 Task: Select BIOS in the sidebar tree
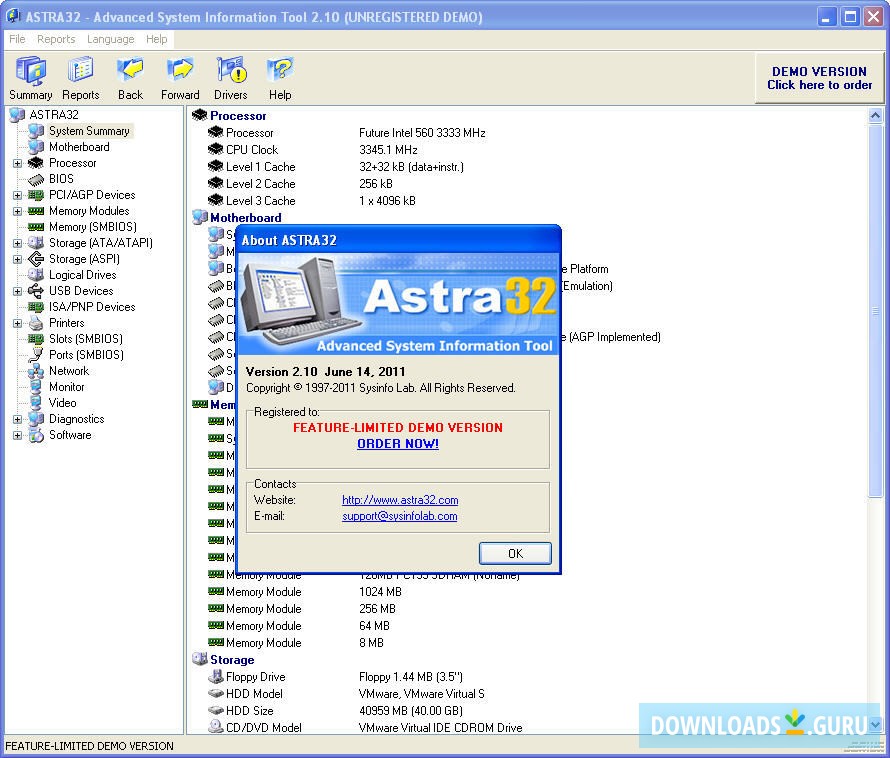tap(61, 178)
